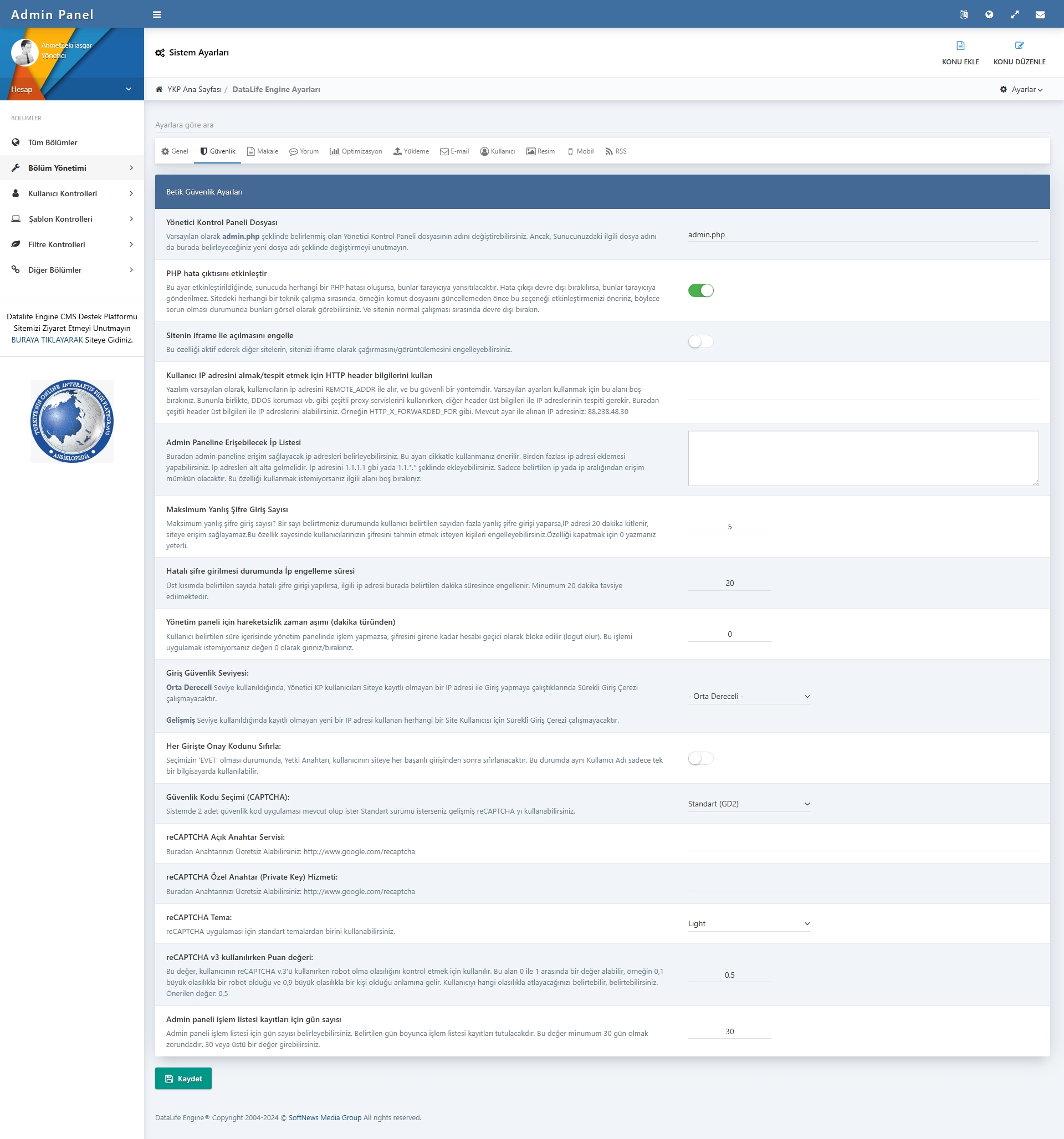The image size is (1064, 1139).
Task: Open the Giriş Güvenlik Seviyesi dropdown
Action: point(748,696)
